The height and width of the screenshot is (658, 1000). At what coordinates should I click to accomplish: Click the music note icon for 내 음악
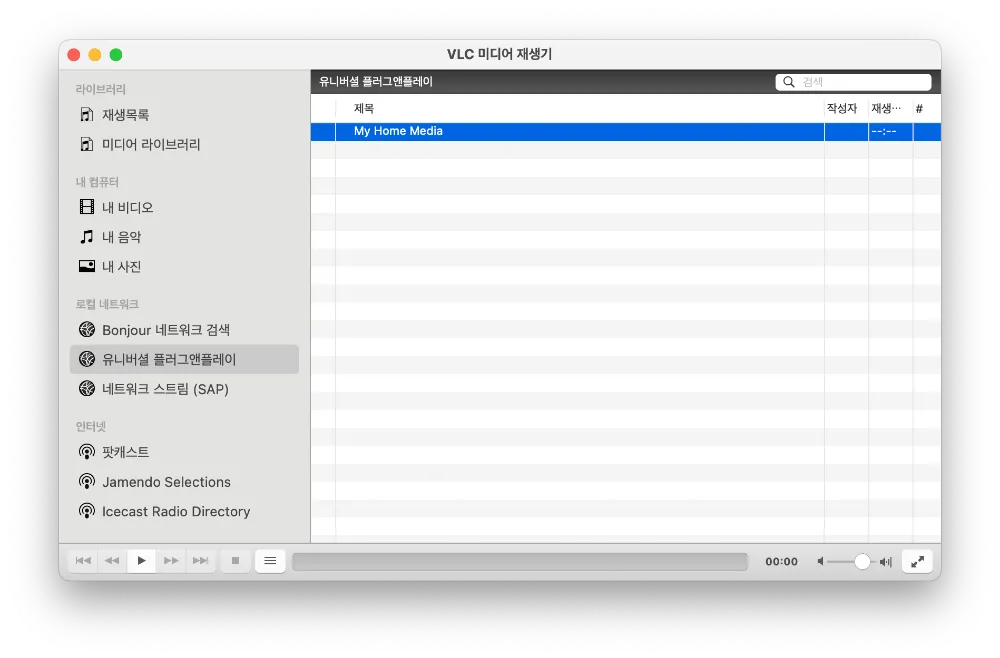[87, 237]
